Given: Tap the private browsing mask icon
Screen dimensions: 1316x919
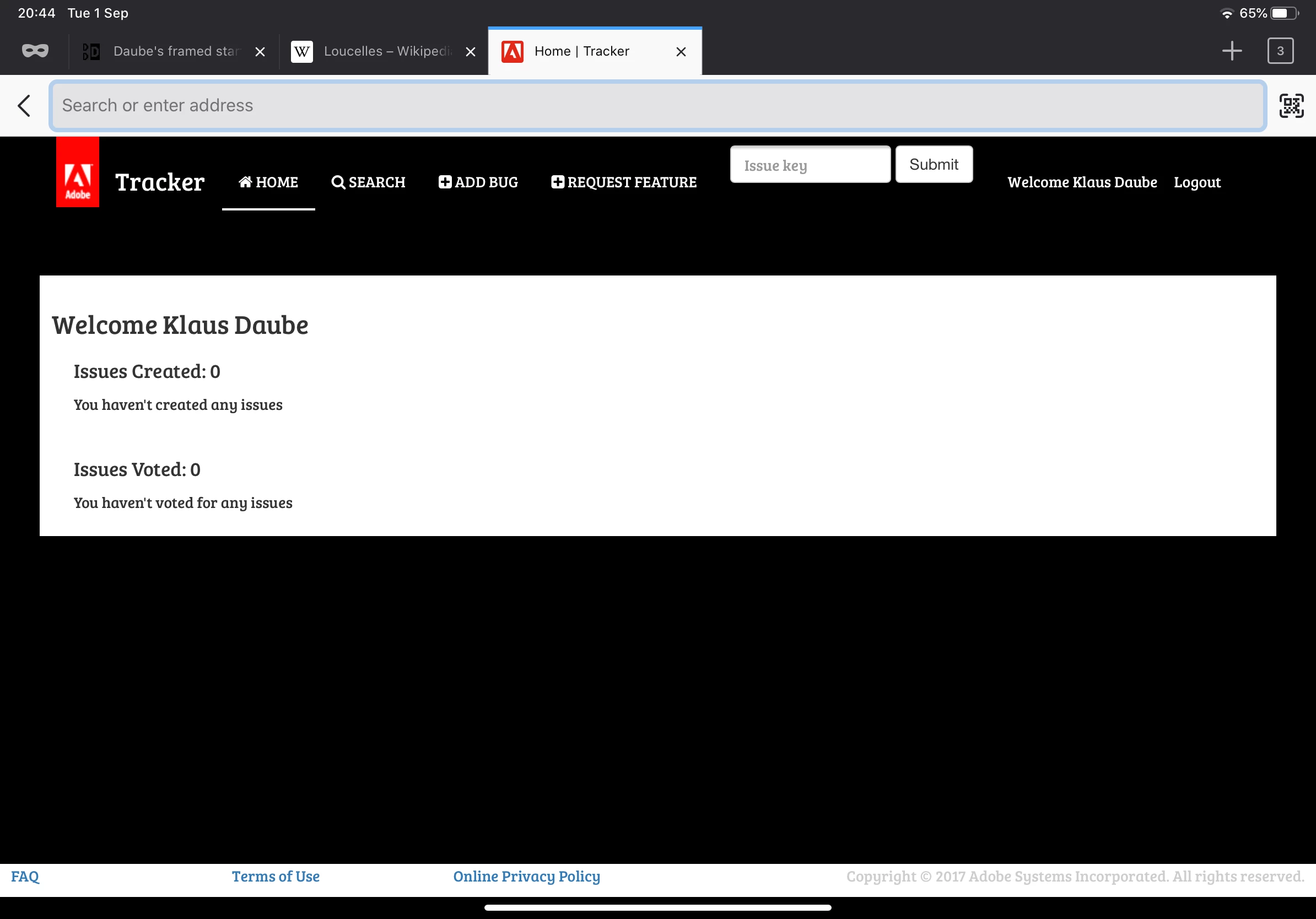Looking at the screenshot, I should (35, 51).
